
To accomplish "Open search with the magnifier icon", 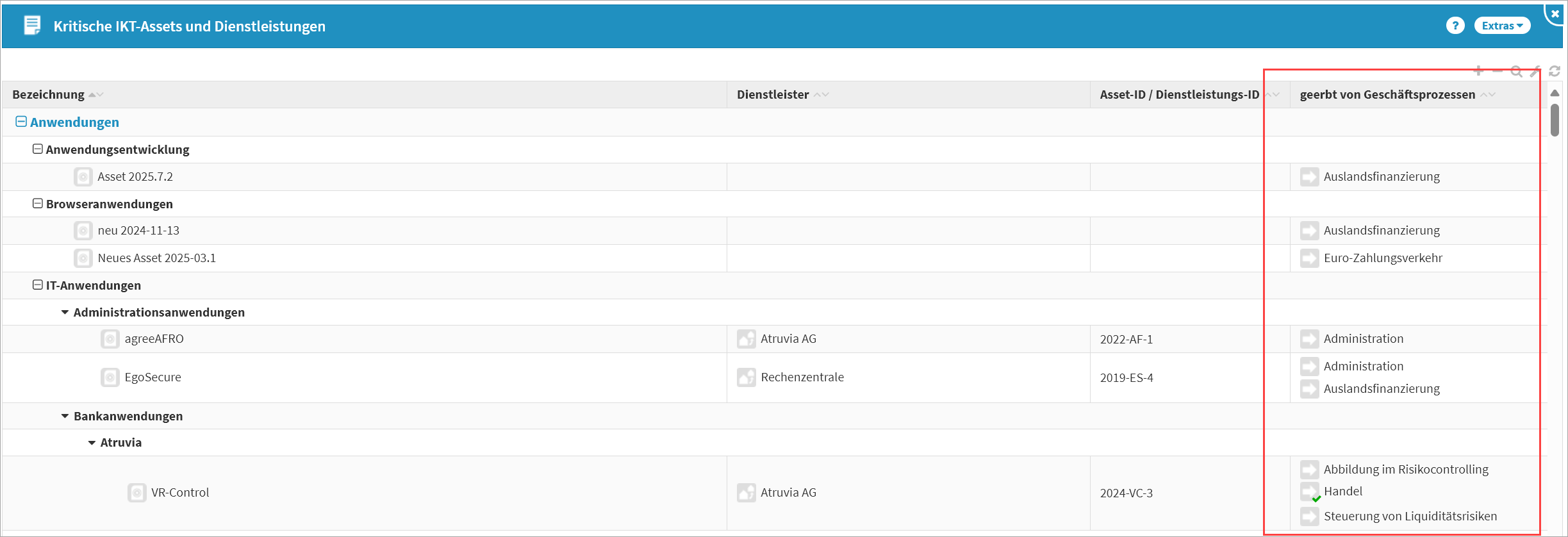I will click(1516, 71).
